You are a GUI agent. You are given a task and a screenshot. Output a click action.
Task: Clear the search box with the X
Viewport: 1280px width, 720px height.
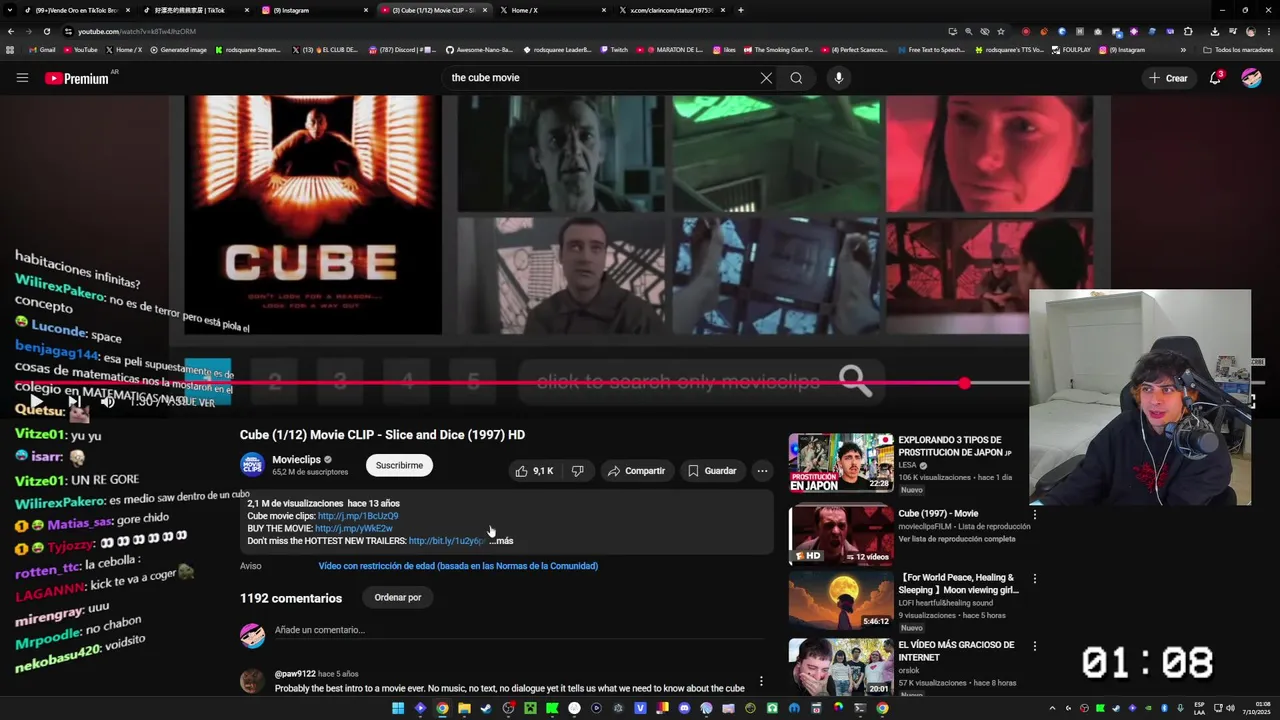(766, 78)
